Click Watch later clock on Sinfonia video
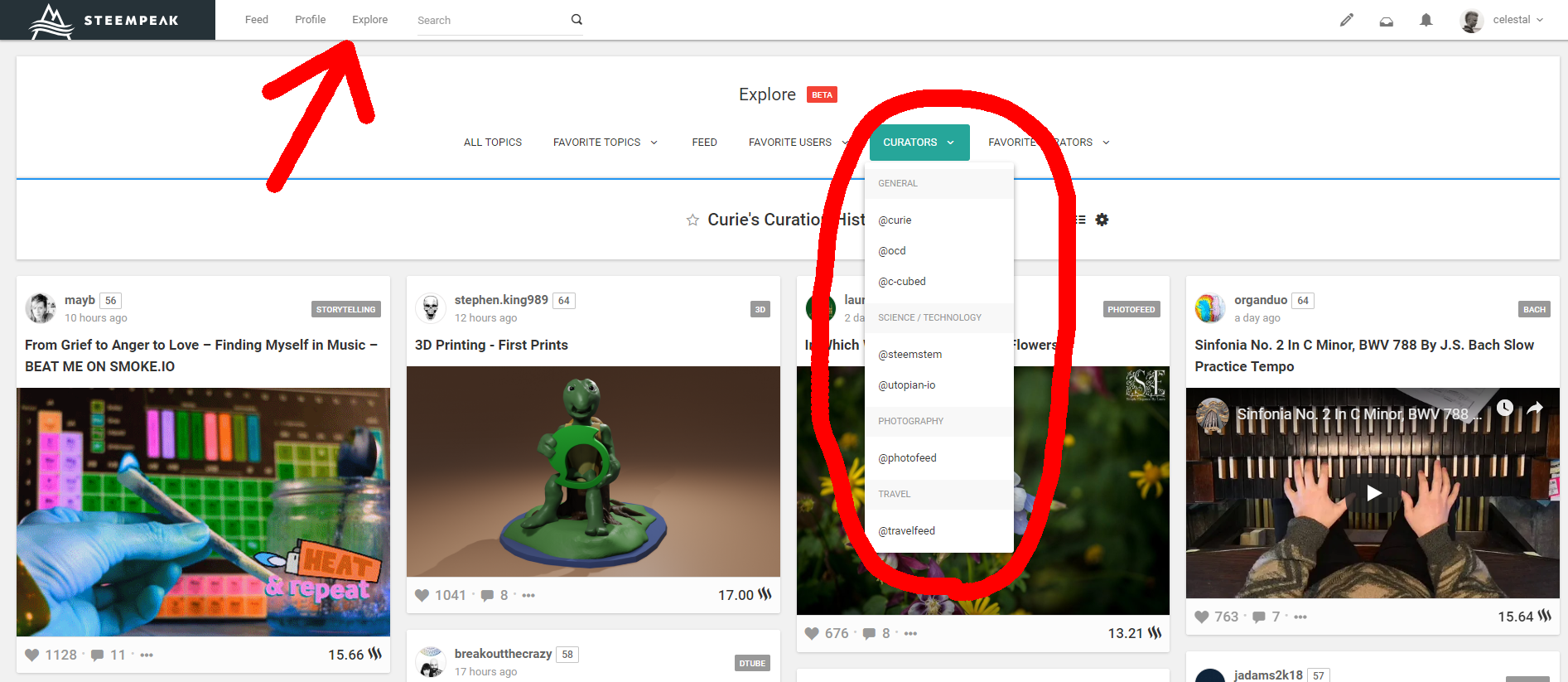 (x=1504, y=408)
